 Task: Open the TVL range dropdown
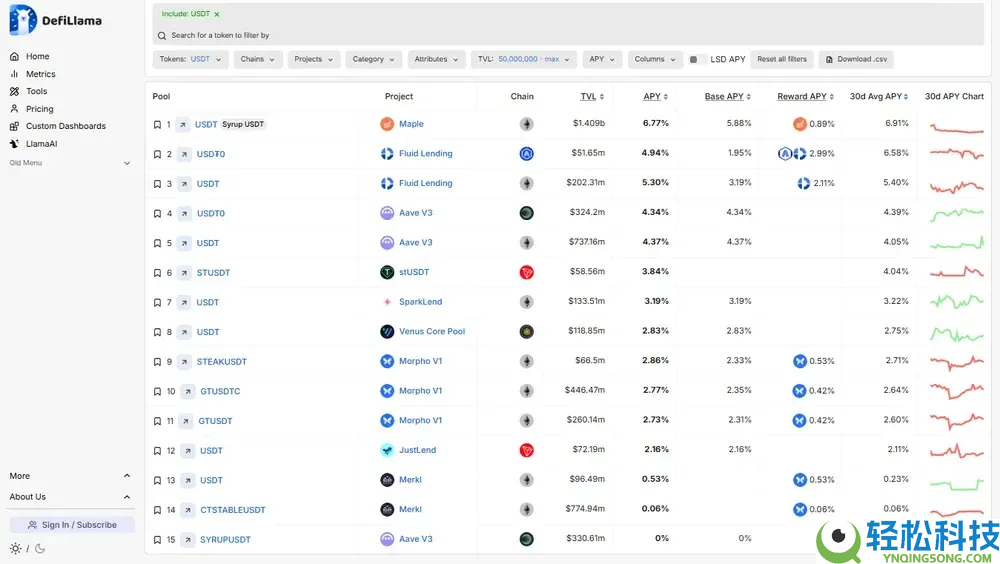coord(524,59)
